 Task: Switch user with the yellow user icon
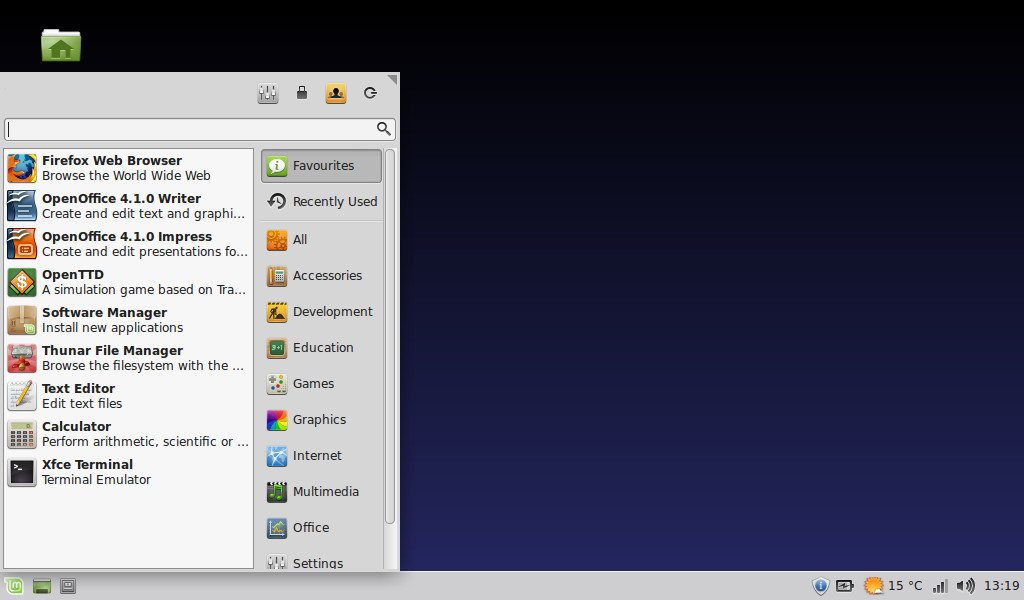[335, 92]
